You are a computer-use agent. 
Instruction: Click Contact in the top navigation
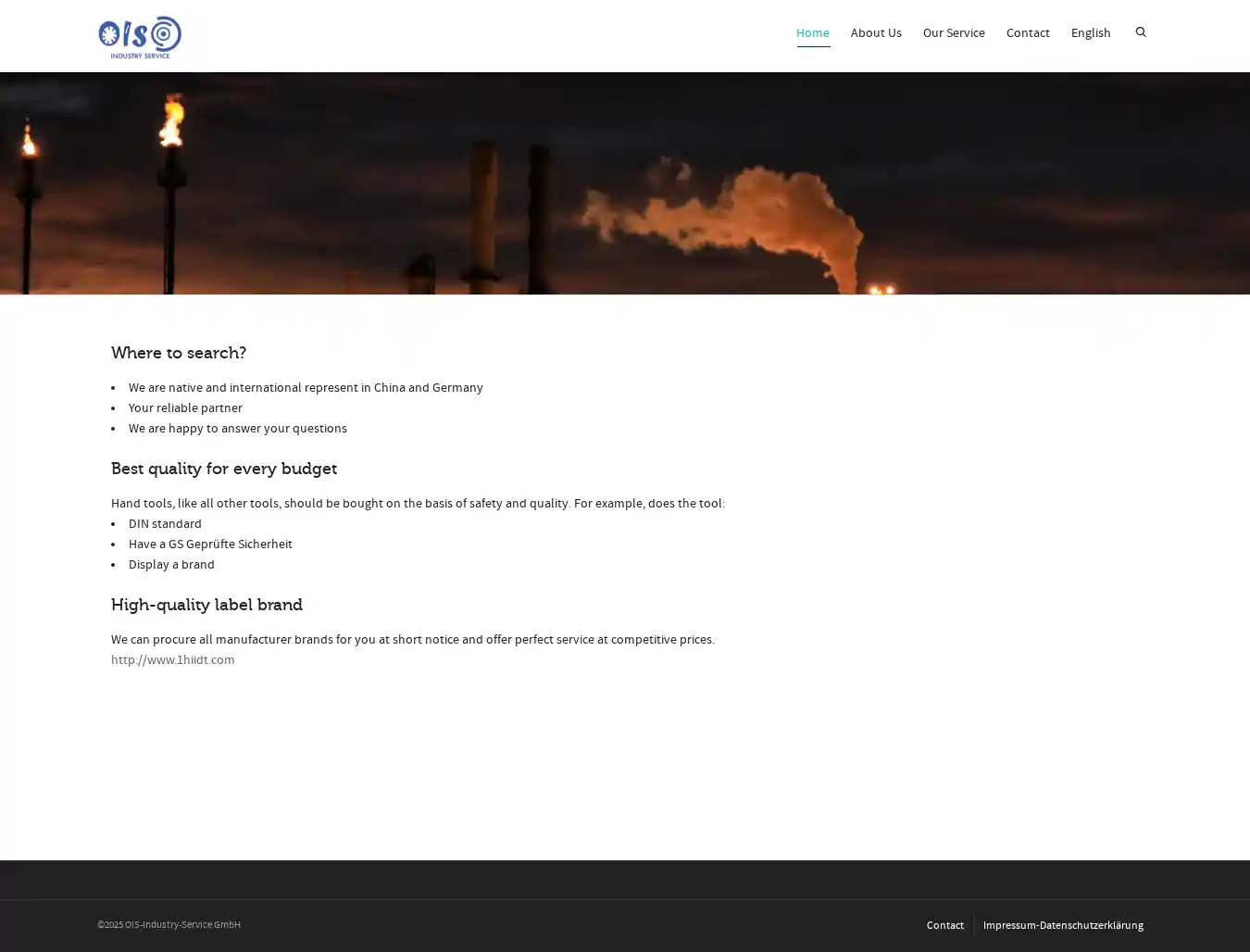point(1027,33)
